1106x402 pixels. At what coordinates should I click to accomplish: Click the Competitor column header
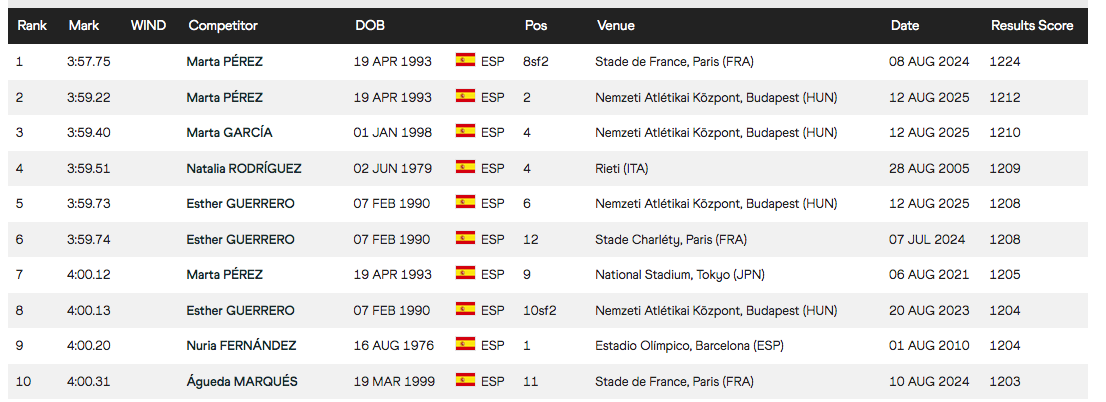click(223, 25)
